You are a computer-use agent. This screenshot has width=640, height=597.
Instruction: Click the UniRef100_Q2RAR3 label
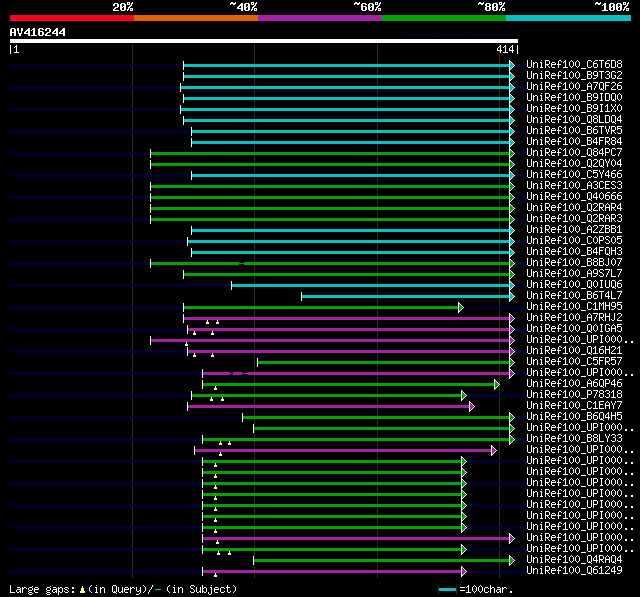[x=574, y=219]
